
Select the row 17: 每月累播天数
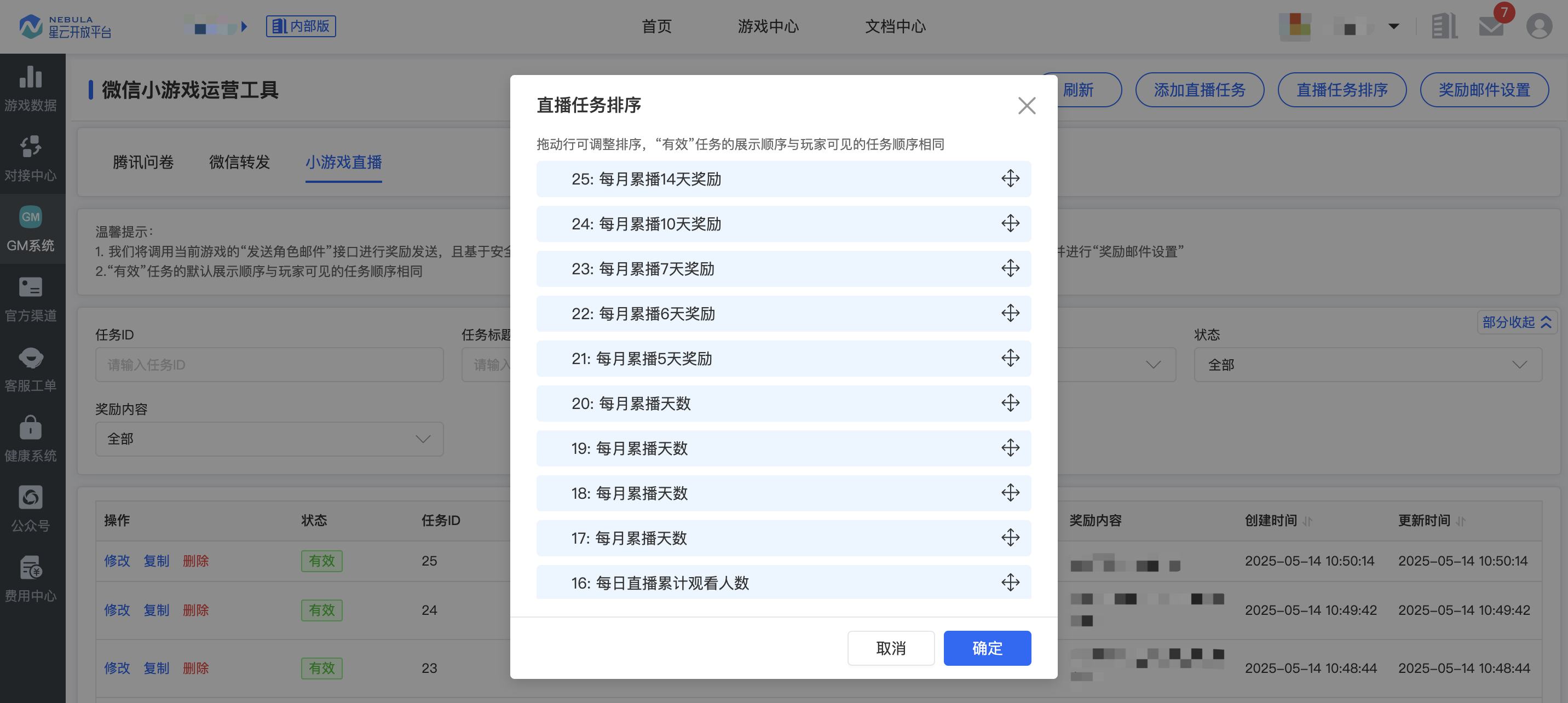coord(783,538)
